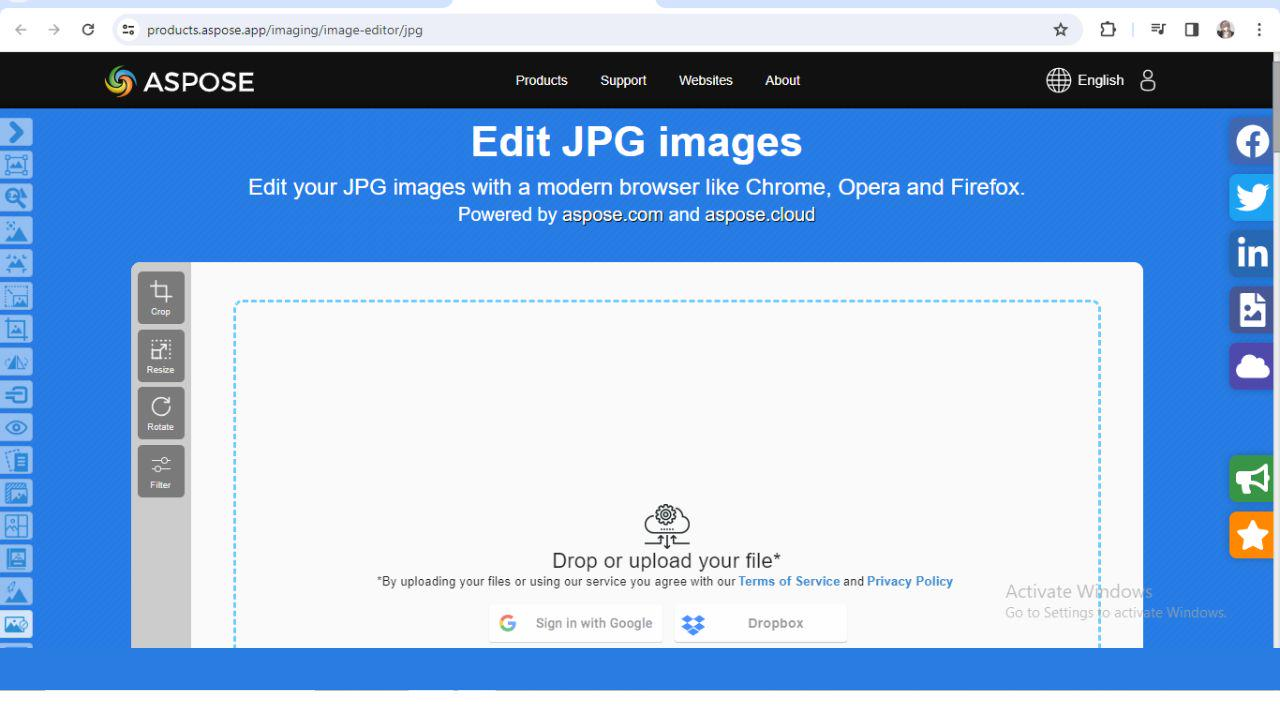Click the arrow-into-box icon in left sidebar
This screenshot has width=1280, height=720.
tap(17, 394)
